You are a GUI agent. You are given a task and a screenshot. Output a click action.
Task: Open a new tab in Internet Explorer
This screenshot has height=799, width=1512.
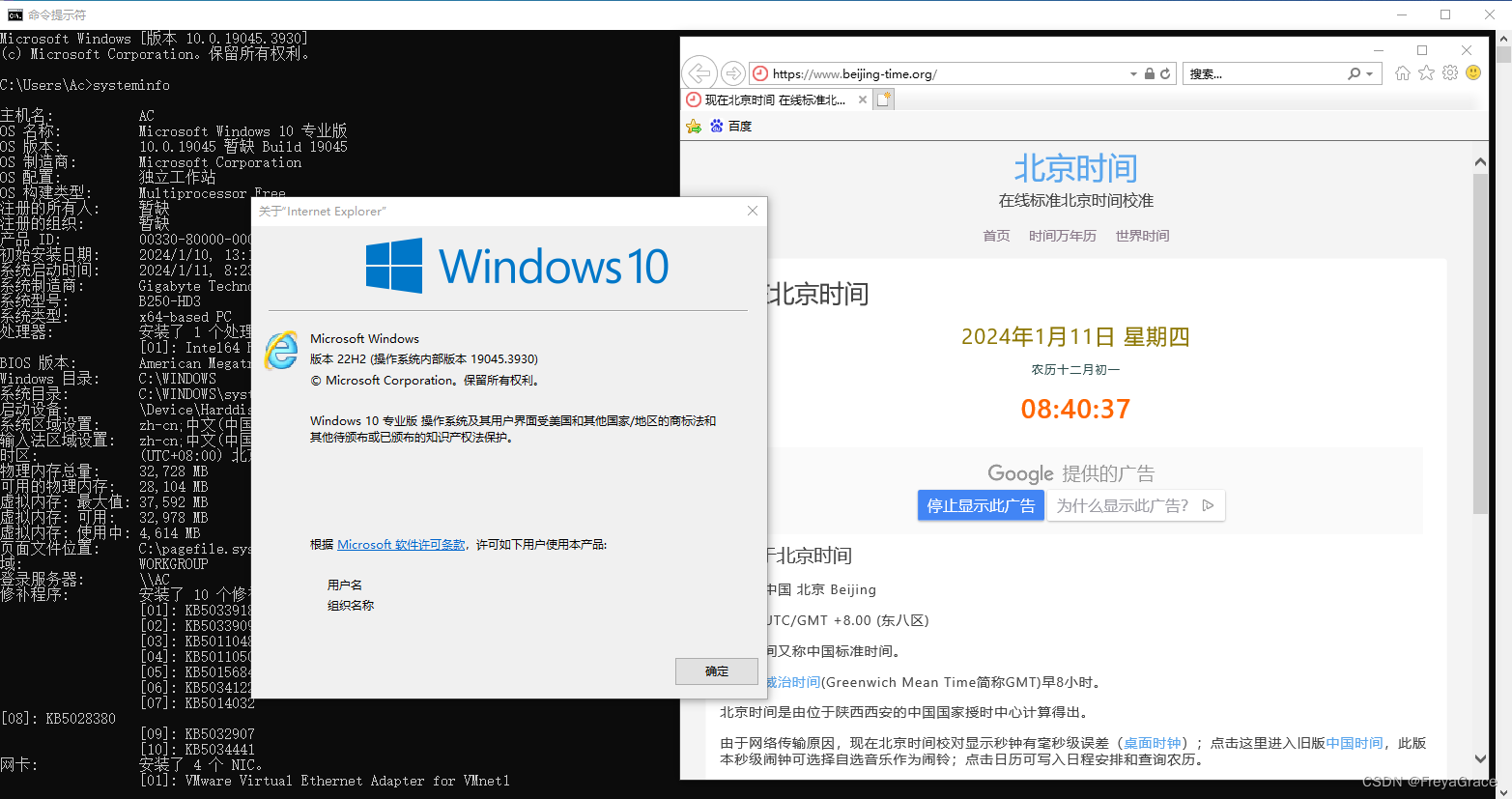(x=884, y=100)
